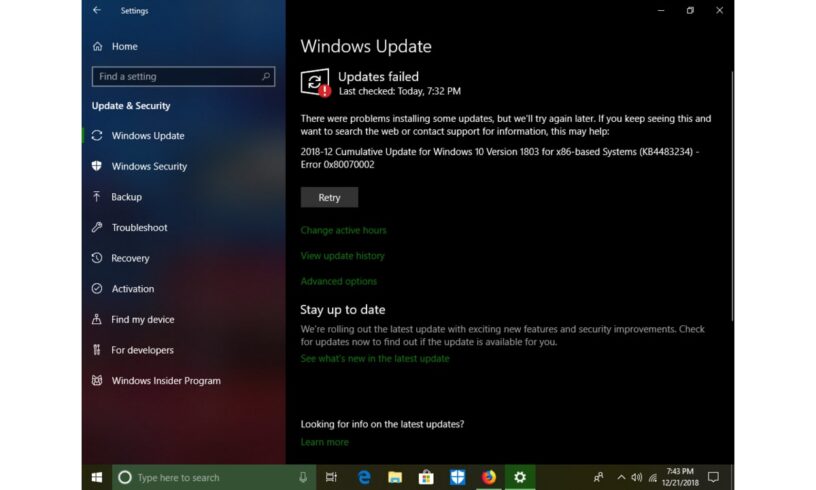Click the magnifier icon in the search box
This screenshot has height=490, width=816.
(266, 76)
